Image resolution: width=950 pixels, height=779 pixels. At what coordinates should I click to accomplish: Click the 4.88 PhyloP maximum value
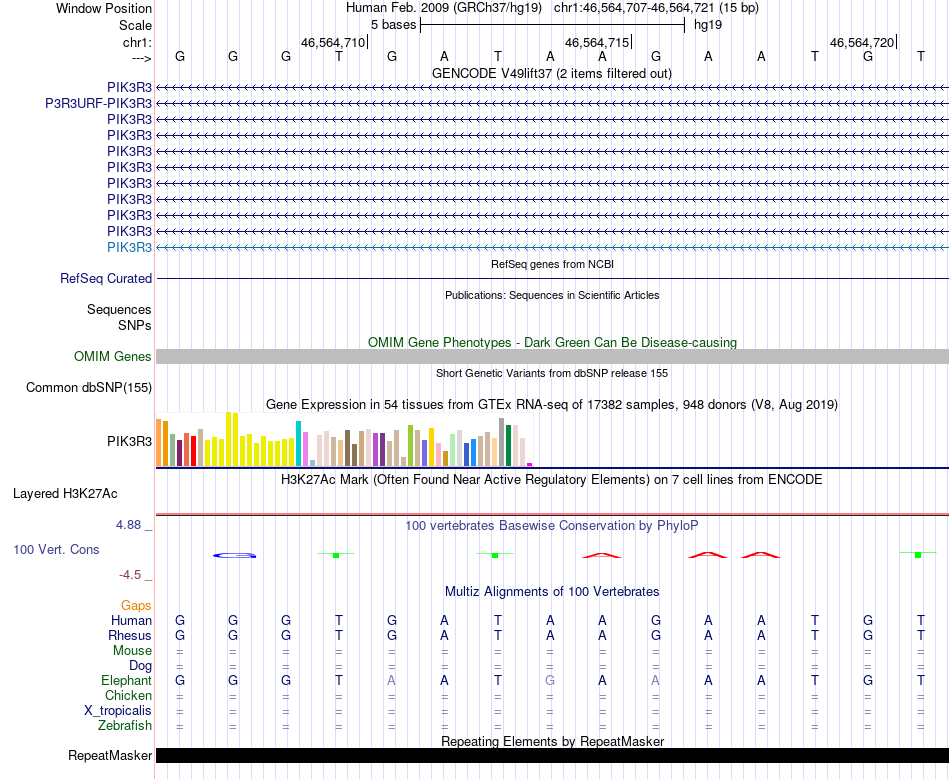[x=128, y=525]
